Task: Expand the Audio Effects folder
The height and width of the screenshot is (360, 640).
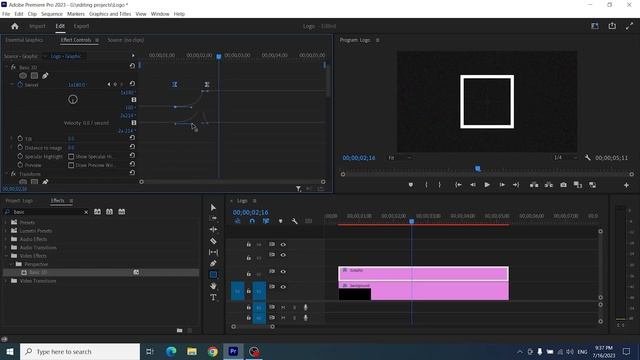Action: [6, 239]
